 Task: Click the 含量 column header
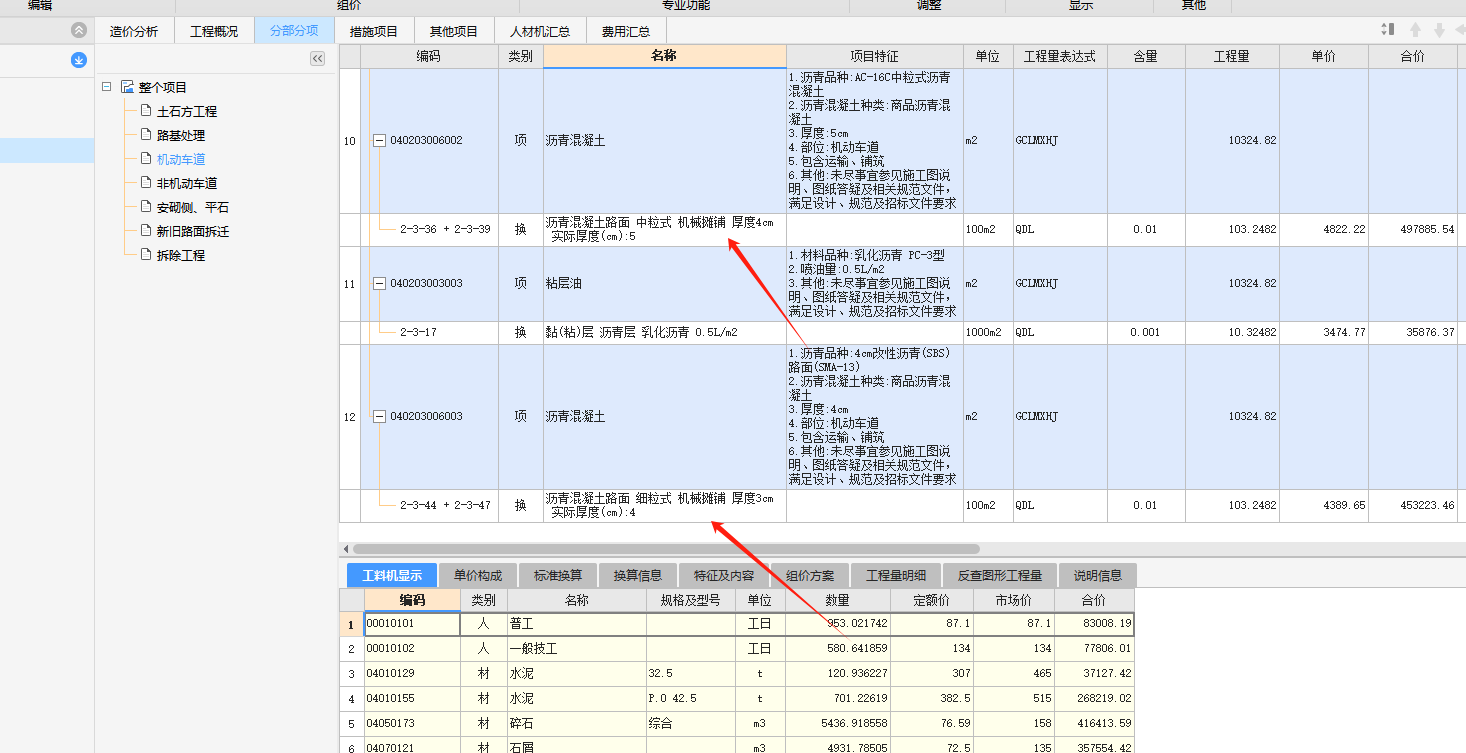click(1145, 56)
